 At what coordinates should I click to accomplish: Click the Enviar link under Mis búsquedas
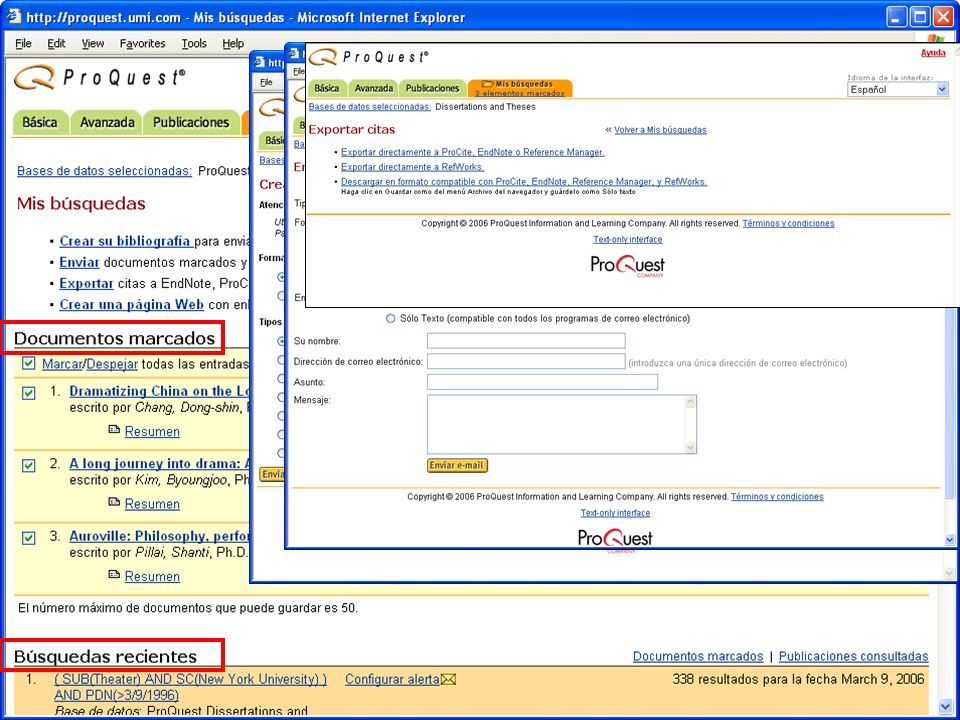coord(79,263)
